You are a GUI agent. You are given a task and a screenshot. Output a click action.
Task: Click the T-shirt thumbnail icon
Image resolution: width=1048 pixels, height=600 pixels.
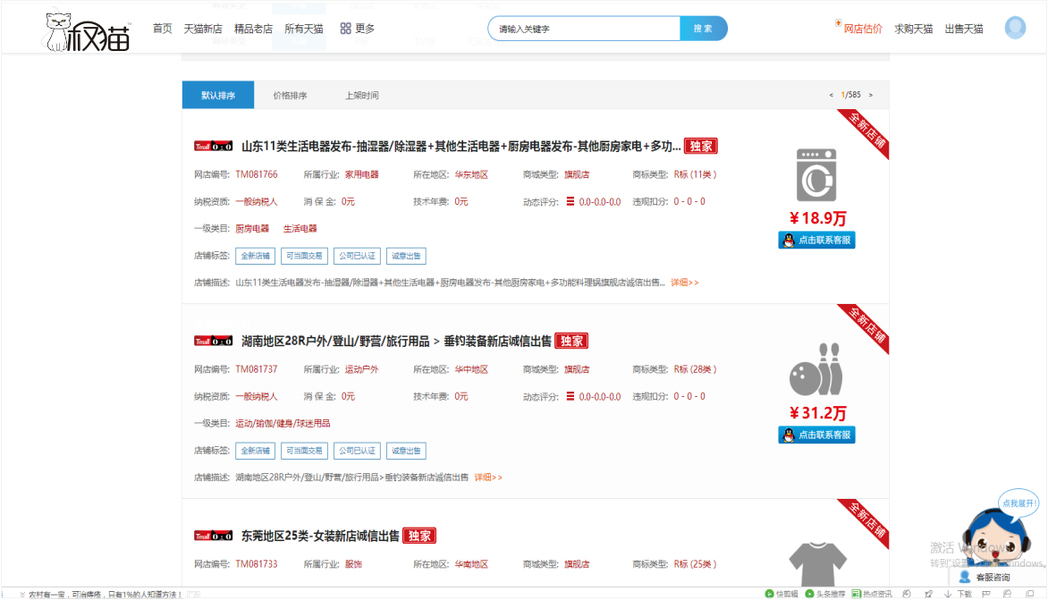pos(817,564)
